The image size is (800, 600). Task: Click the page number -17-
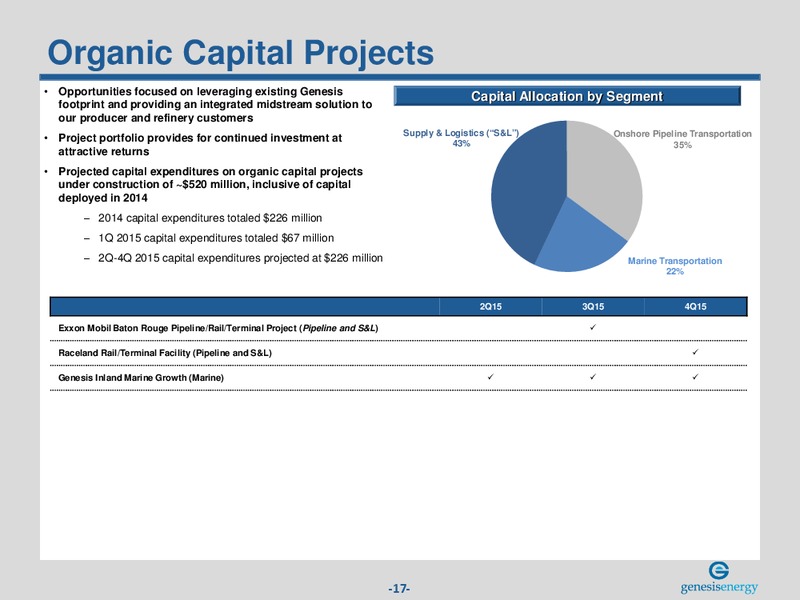click(399, 588)
